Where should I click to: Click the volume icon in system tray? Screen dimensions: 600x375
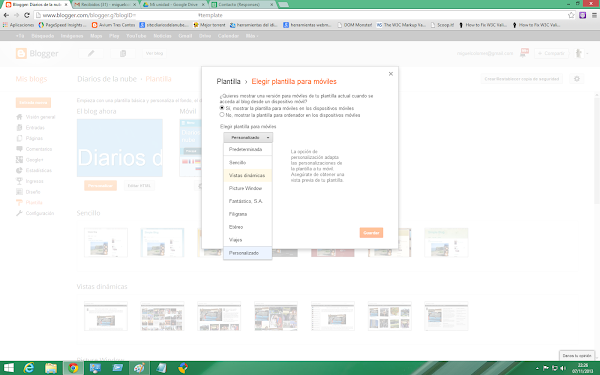tap(563, 368)
